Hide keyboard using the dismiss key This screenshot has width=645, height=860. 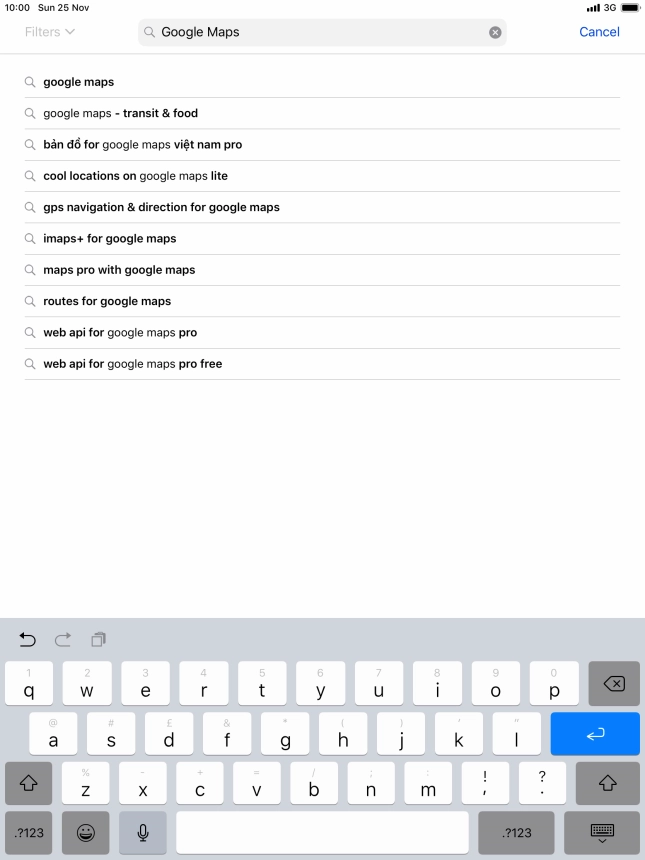pyautogui.click(x=602, y=833)
